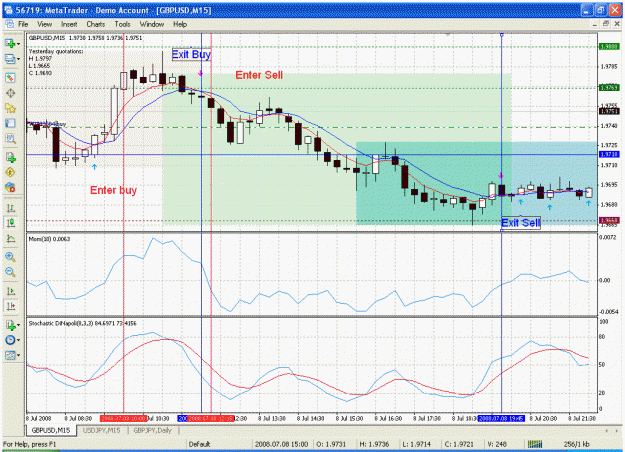Screen dimensions: 625x452
Task: Open the Indicators dropdown arrow
Action: [x=18, y=325]
